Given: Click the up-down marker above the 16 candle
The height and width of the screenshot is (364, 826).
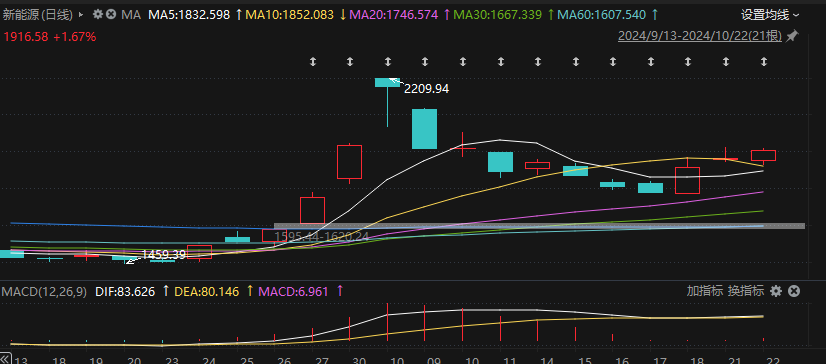Looking at the screenshot, I should 613,62.
